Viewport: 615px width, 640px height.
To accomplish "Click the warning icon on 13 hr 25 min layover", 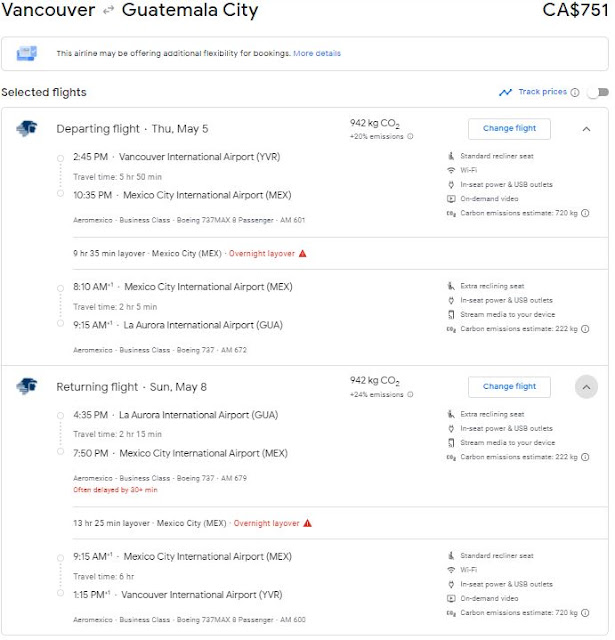I will (307, 523).
